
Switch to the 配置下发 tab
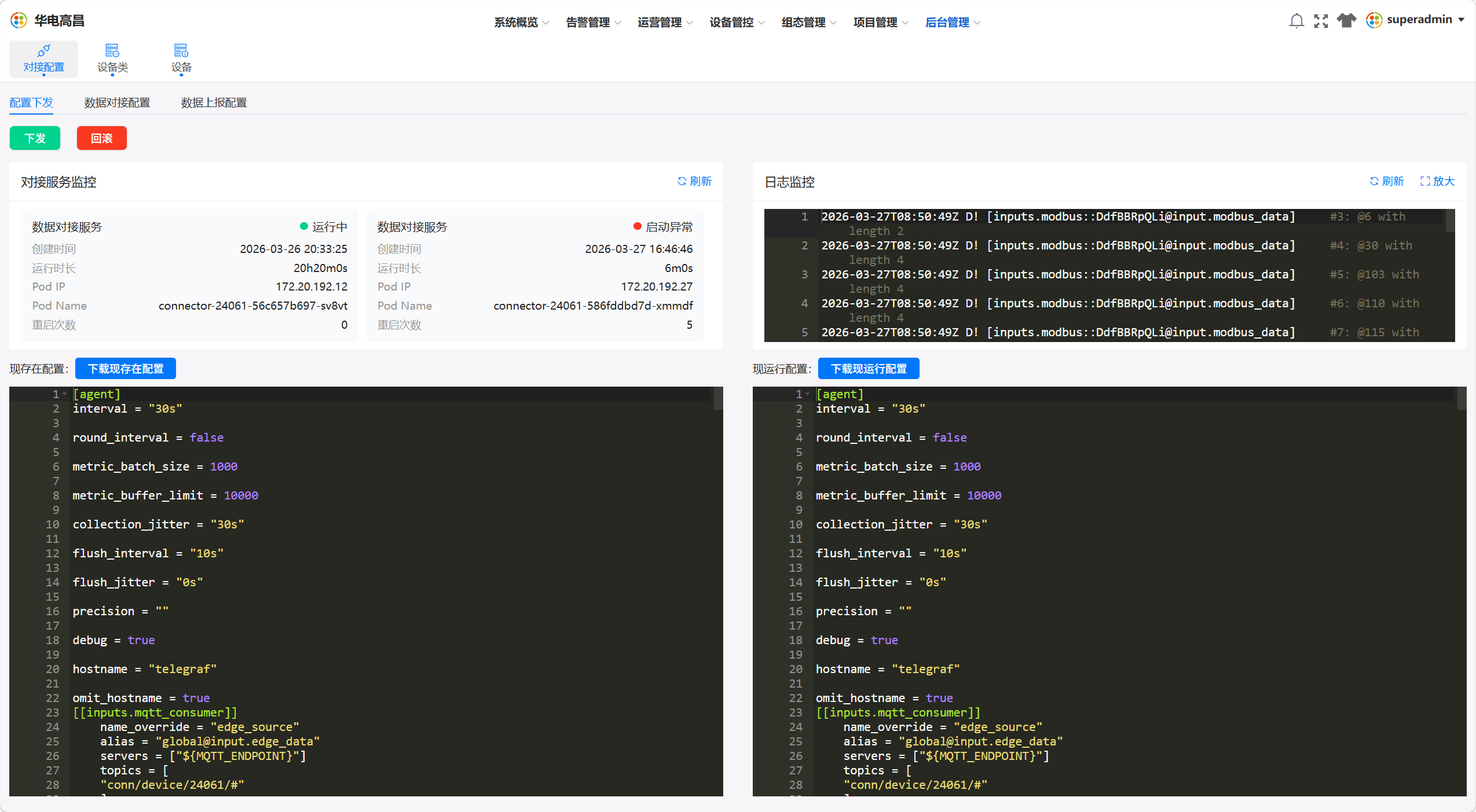(x=31, y=102)
